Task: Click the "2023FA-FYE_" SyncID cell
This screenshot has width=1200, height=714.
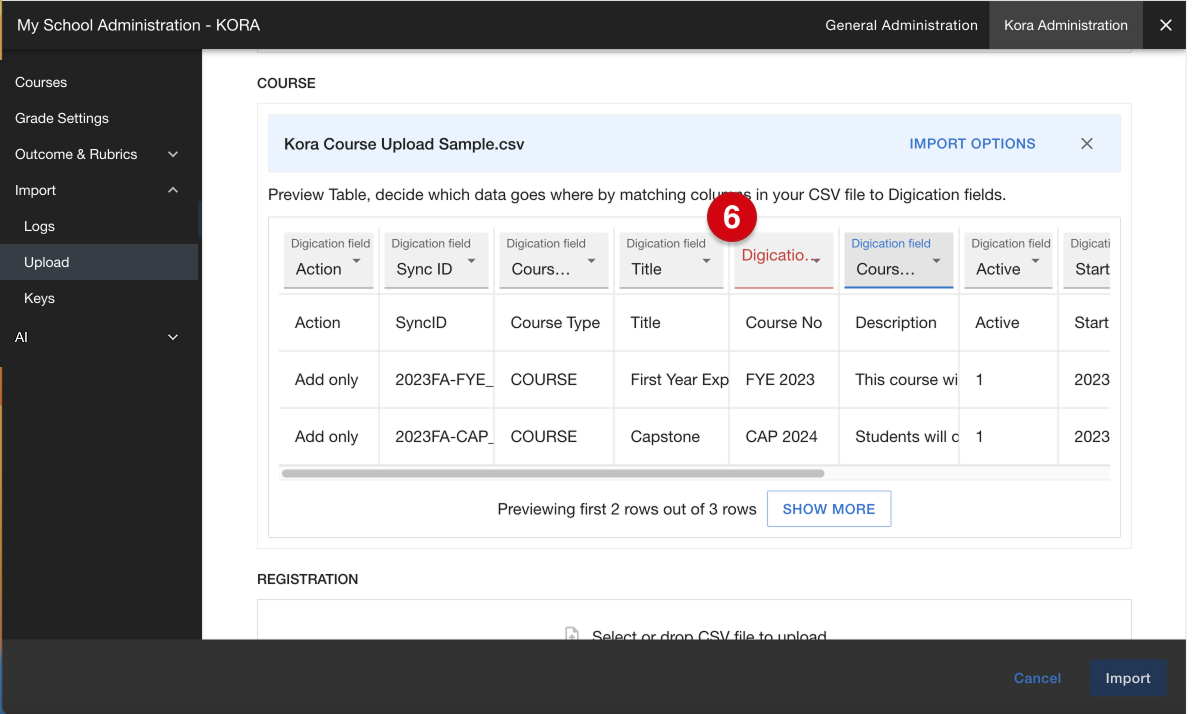Action: pyautogui.click(x=436, y=380)
